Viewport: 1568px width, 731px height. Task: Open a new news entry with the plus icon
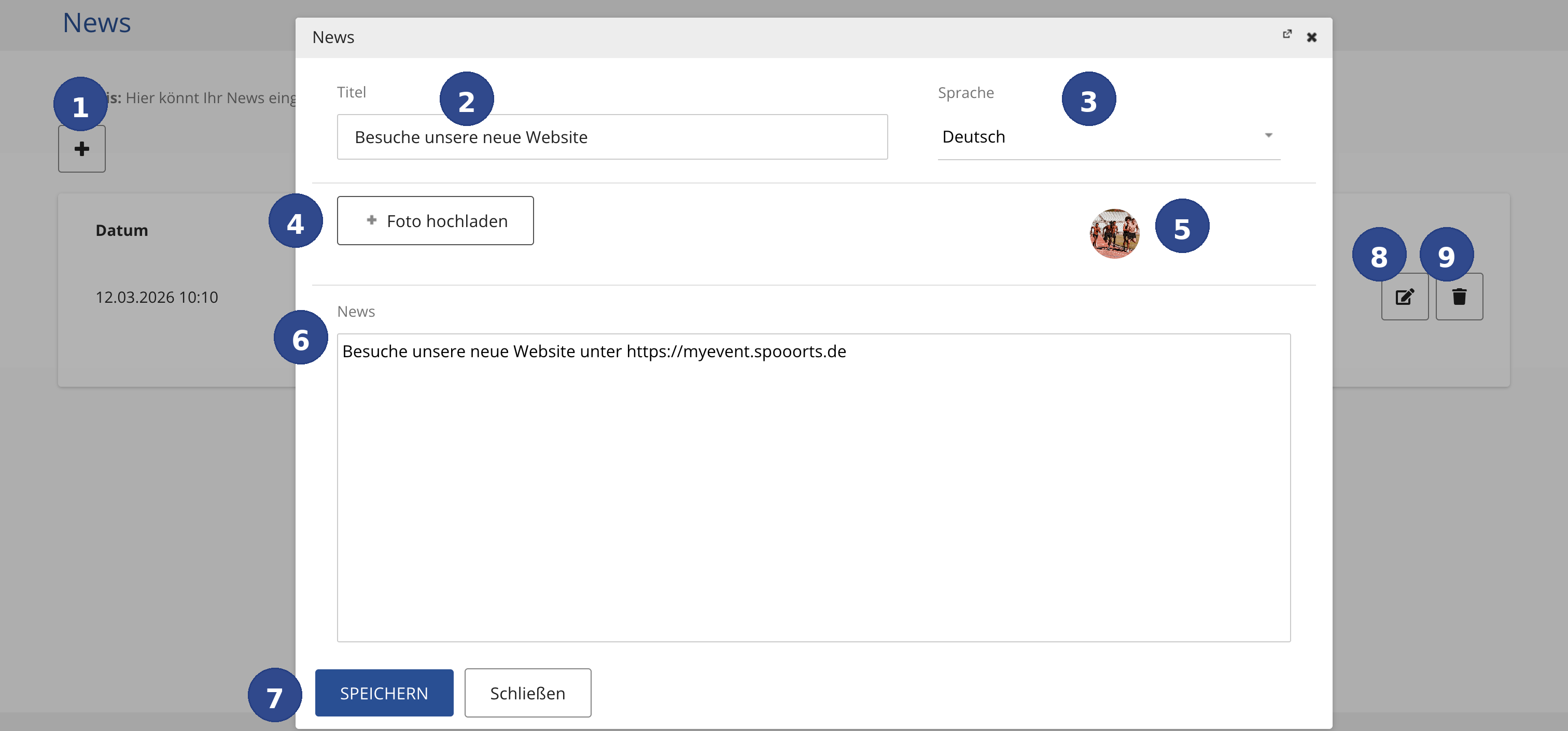click(81, 148)
